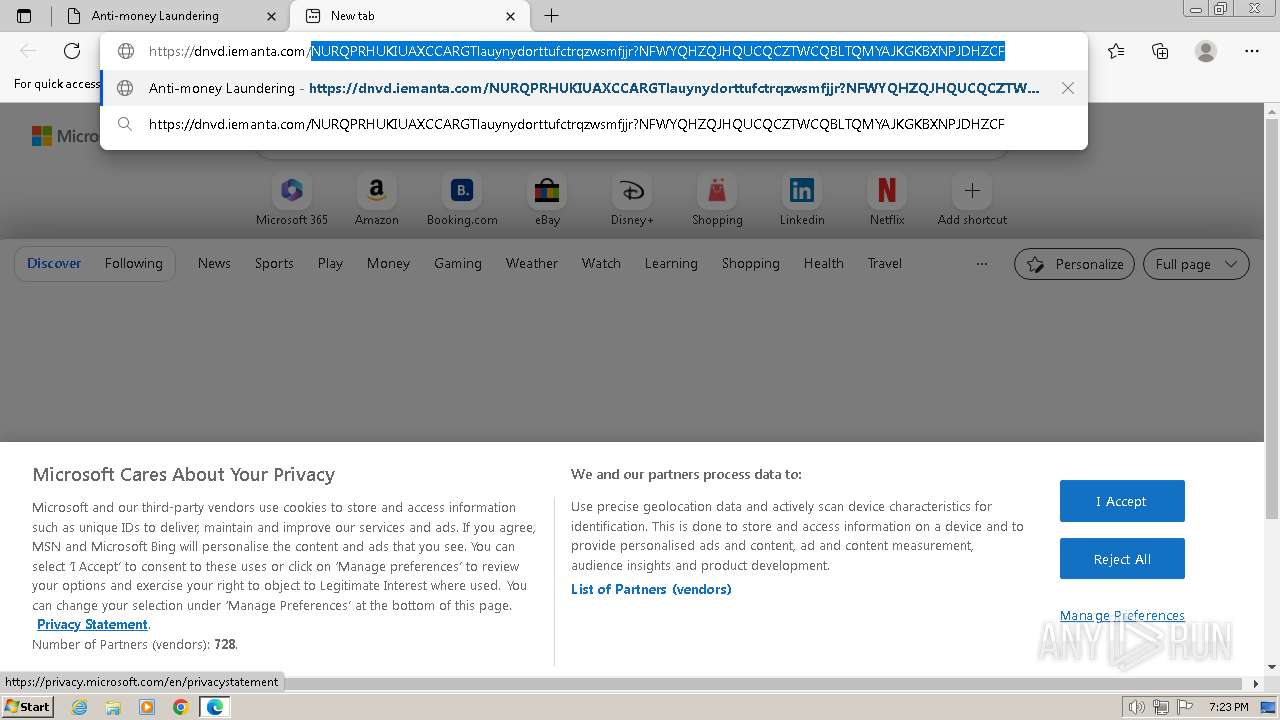Go to the Sports category
1280x720 pixels.
tap(274, 263)
